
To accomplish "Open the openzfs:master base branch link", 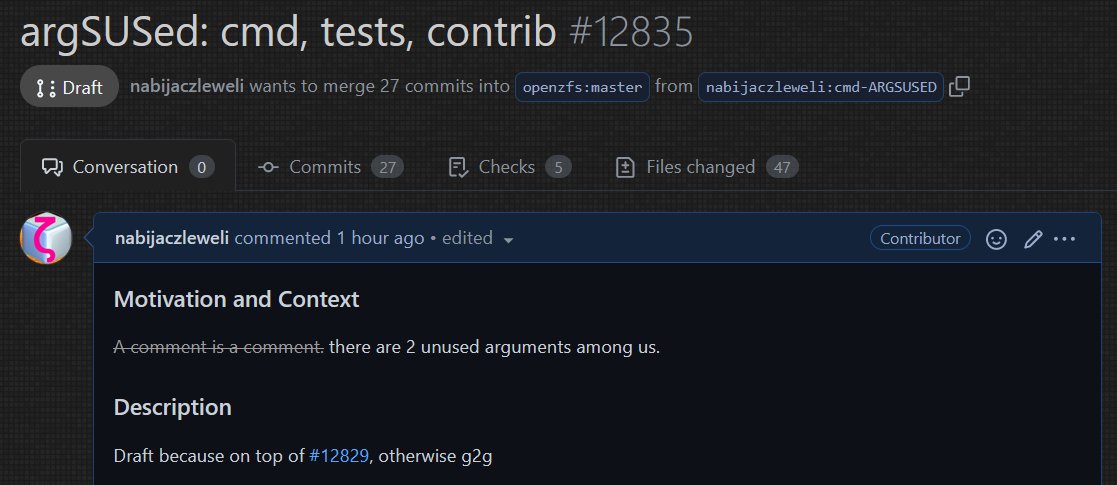I will click(584, 87).
